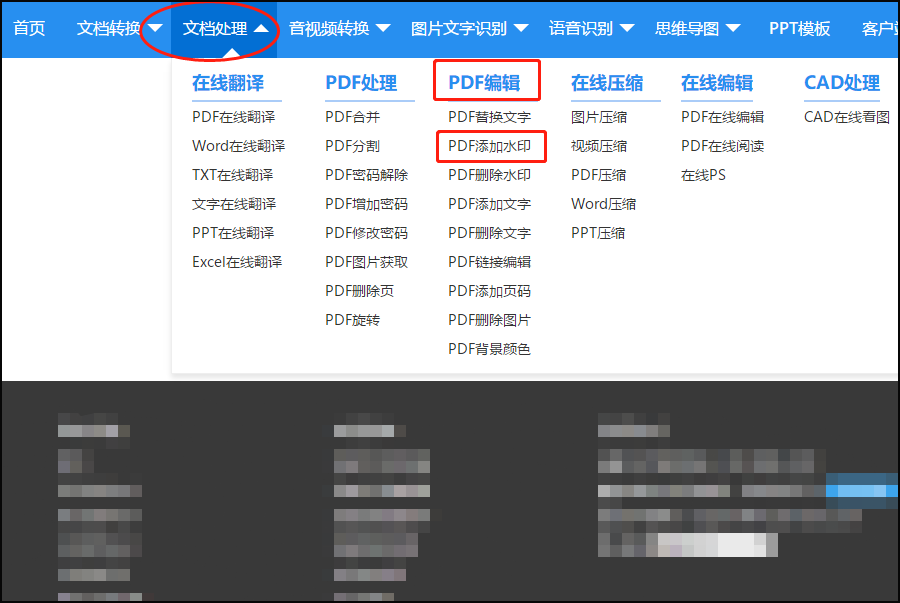Expand the 音视频转换 dropdown arrow
Viewport: 900px width, 603px height.
pos(383,28)
